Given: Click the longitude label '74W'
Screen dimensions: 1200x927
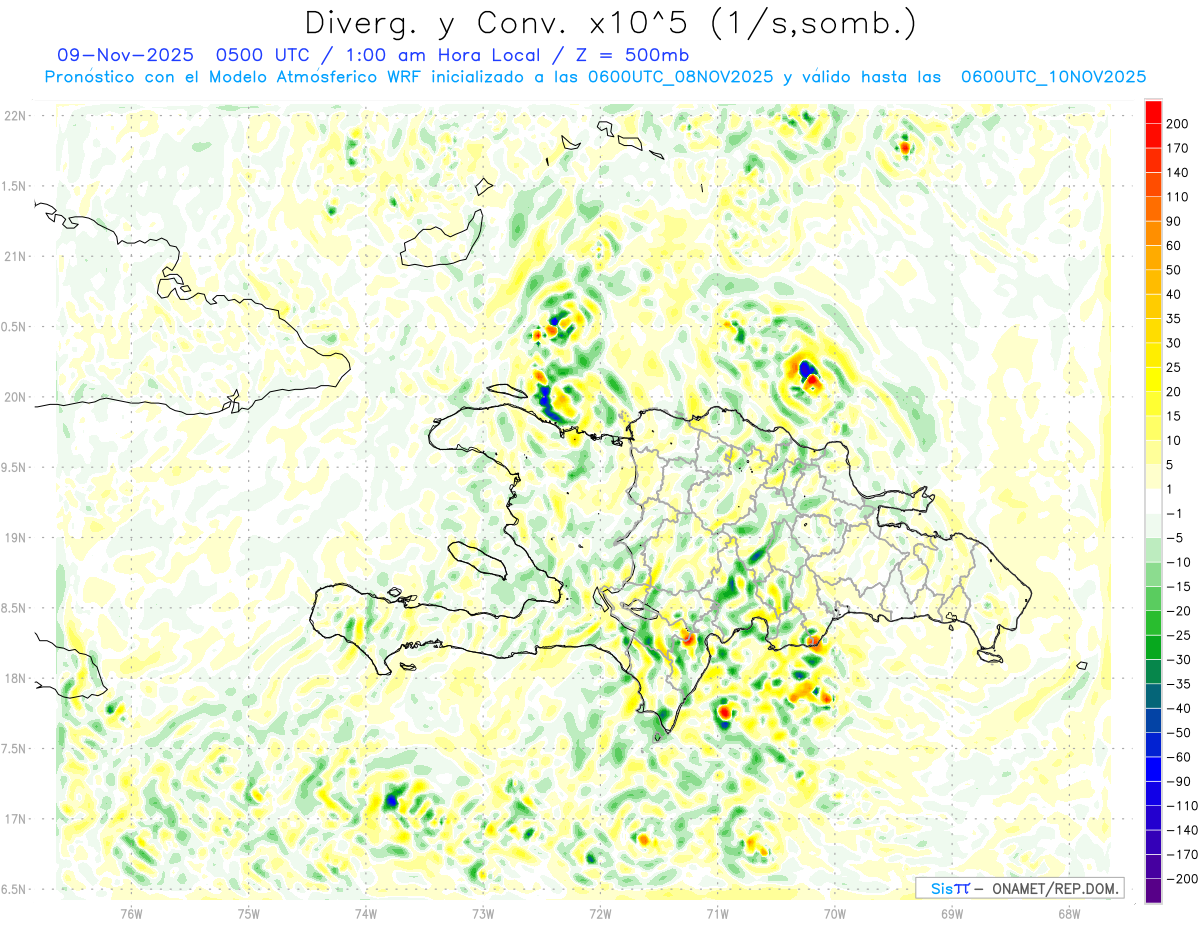Looking at the screenshot, I should 366,913.
